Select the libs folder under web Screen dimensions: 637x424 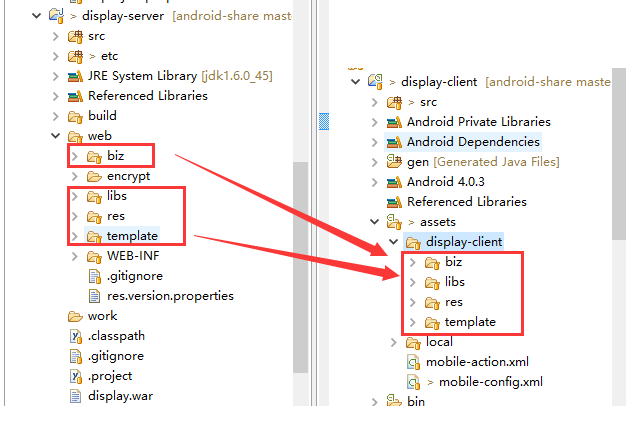click(x=117, y=196)
